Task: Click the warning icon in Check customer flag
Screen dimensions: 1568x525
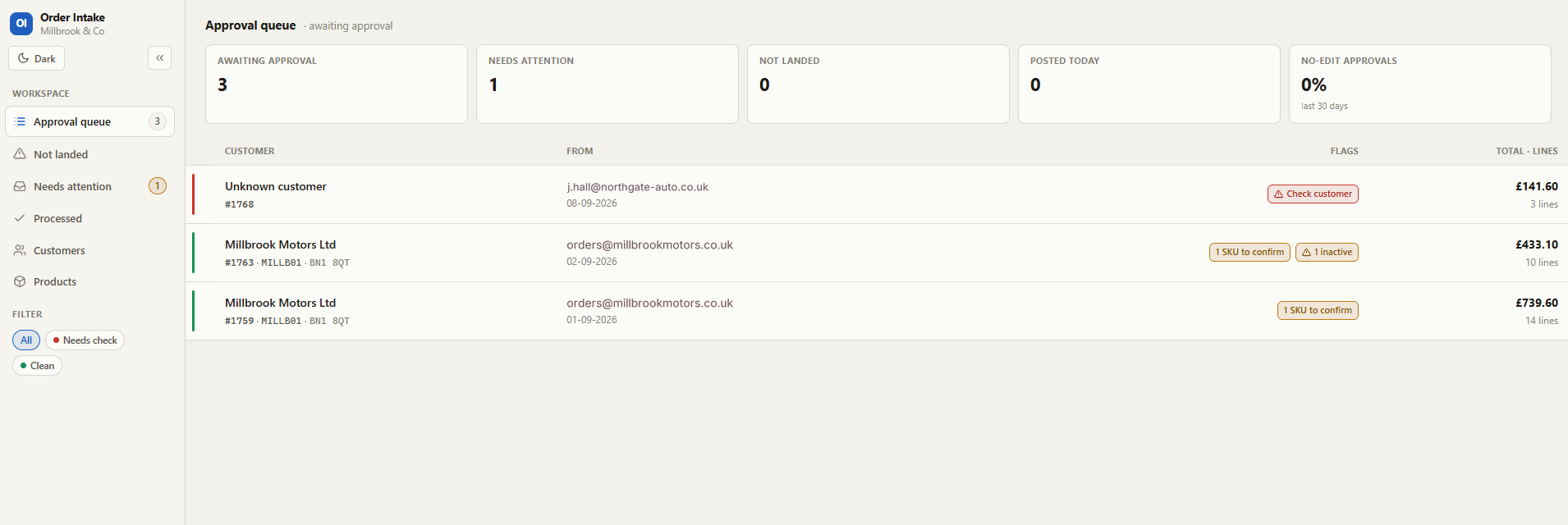Action: point(1278,194)
